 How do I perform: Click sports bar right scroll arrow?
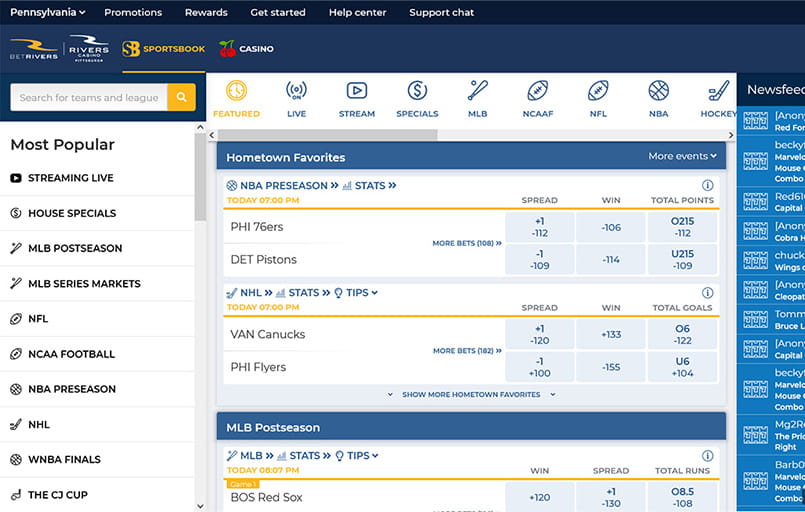tap(731, 135)
